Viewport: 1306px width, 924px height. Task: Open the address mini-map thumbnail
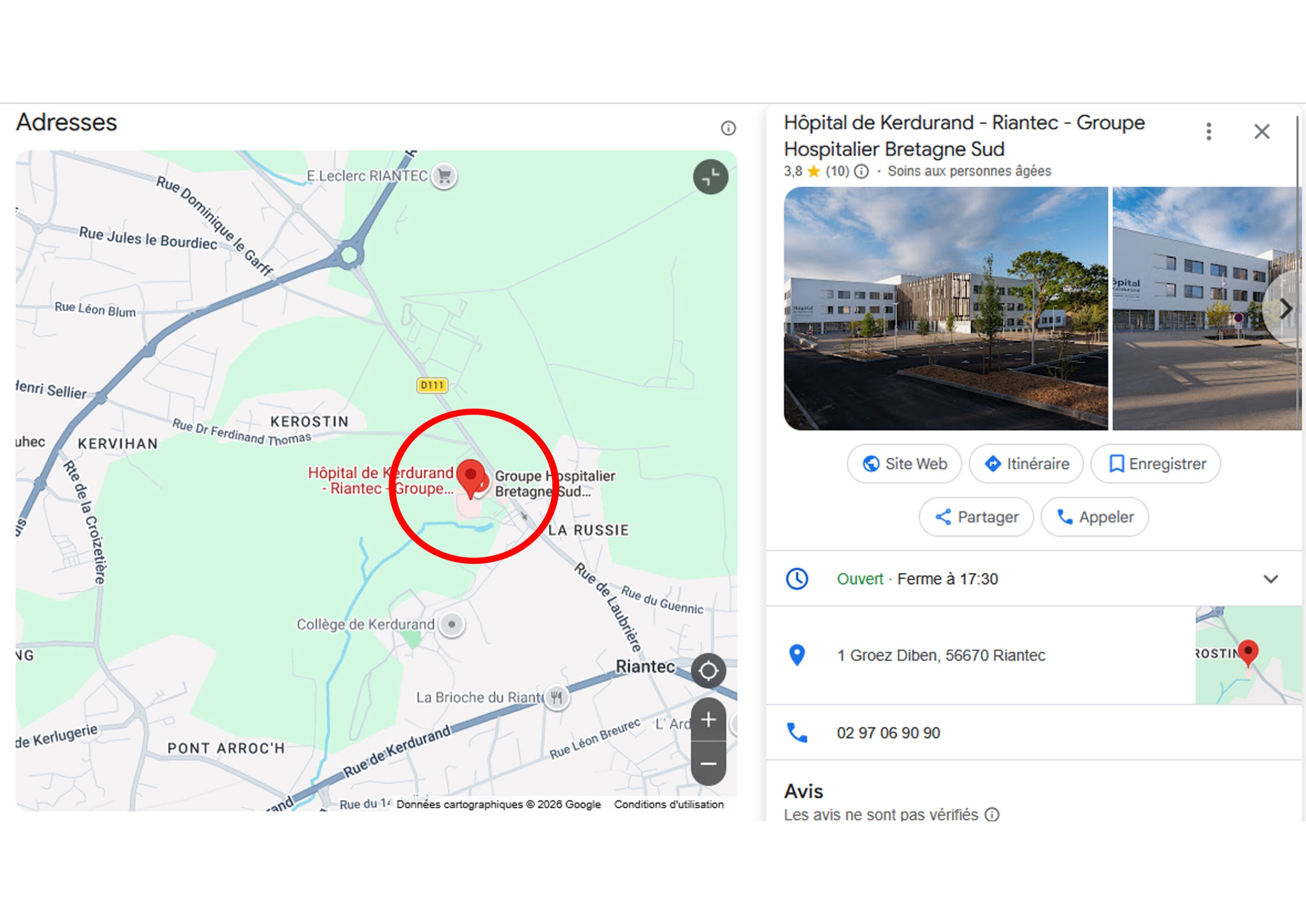pos(1248,655)
